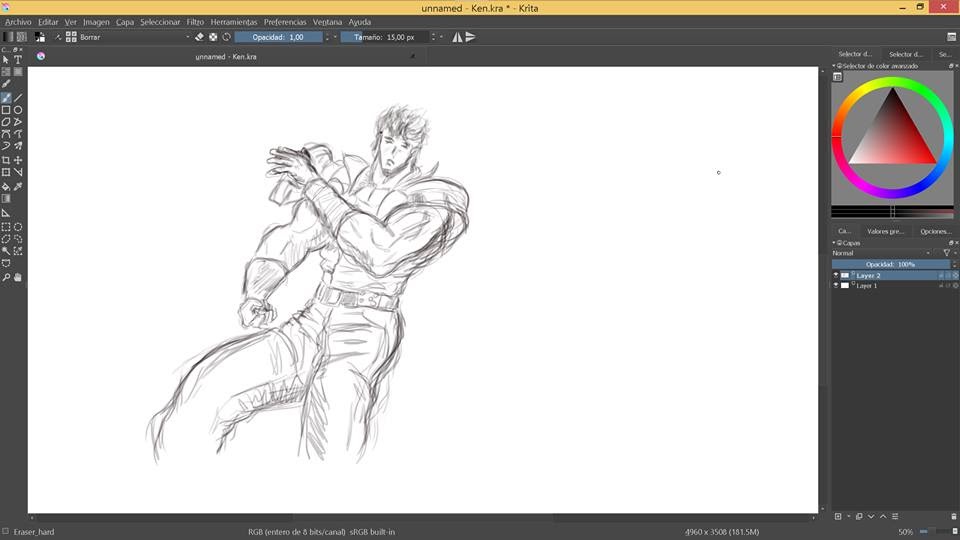Select the Dynamic Brush tool
Viewport: 960px width, 540px height.
[x=6, y=146]
